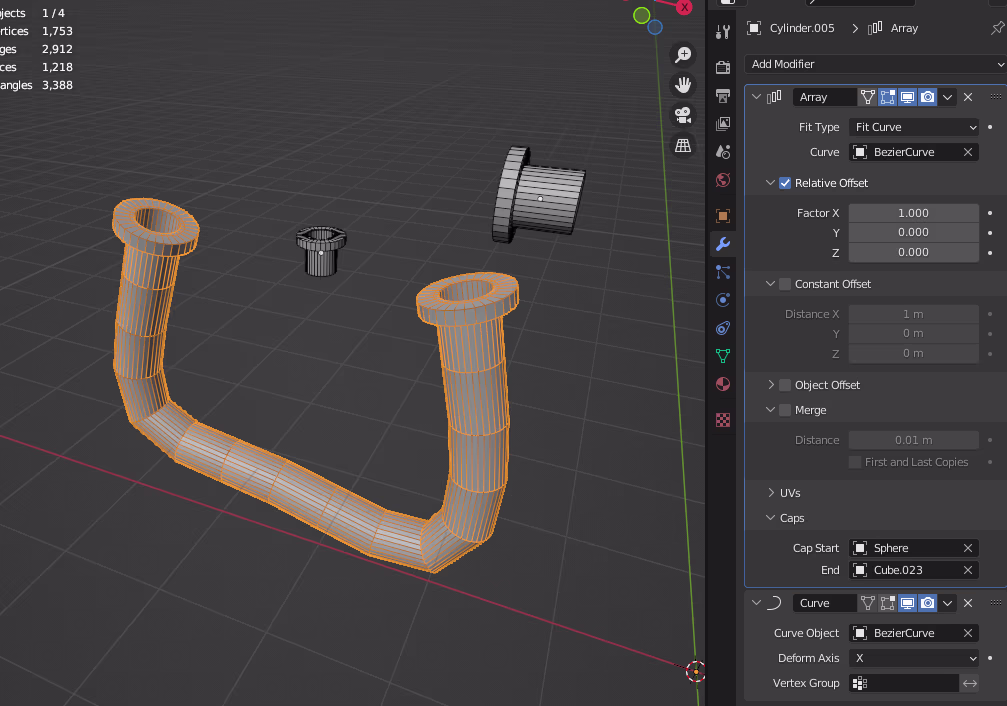Toggle Array modifier render visibility
This screenshot has width=1007, height=706.
click(x=927, y=97)
